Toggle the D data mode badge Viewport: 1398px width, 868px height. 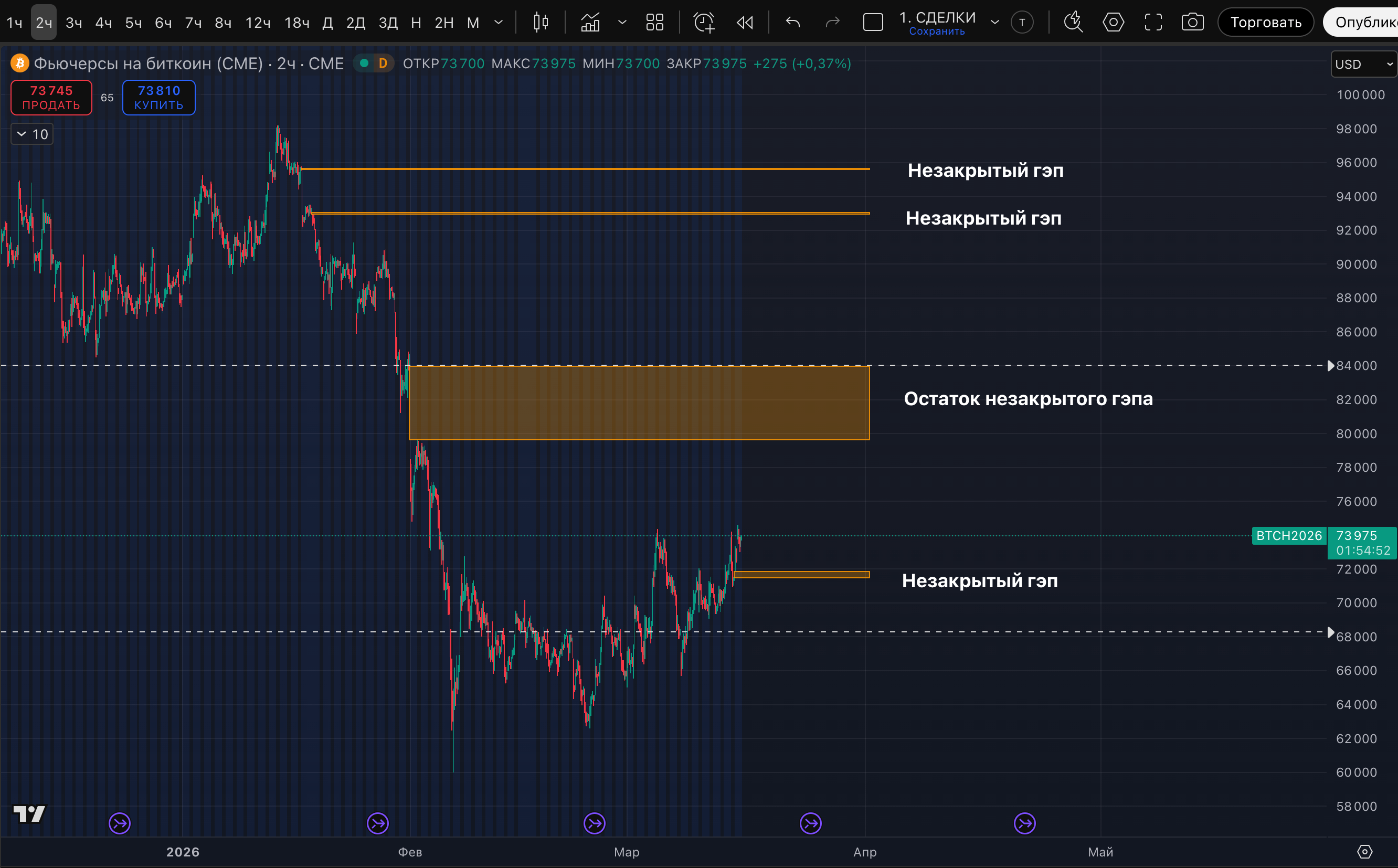(x=383, y=63)
